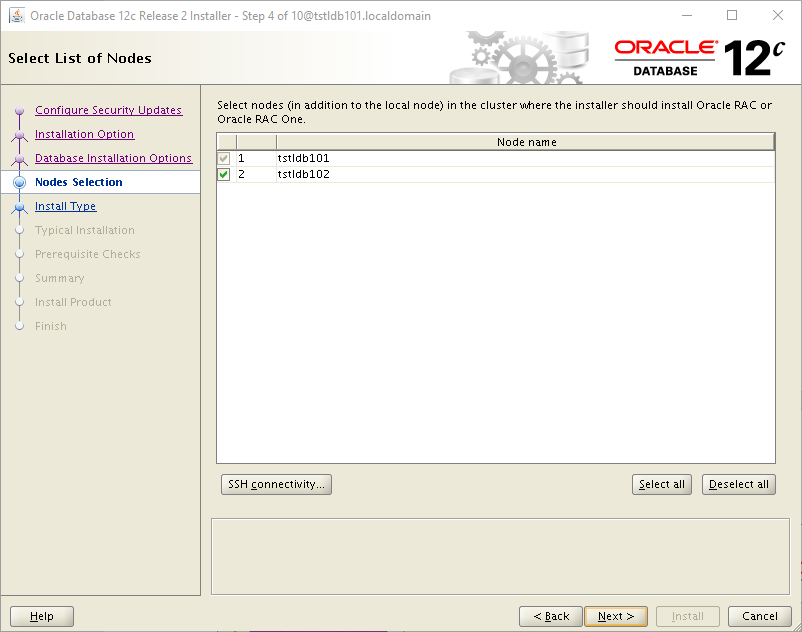Click row number 2 cell
Image resolution: width=802 pixels, height=632 pixels.
click(x=256, y=174)
